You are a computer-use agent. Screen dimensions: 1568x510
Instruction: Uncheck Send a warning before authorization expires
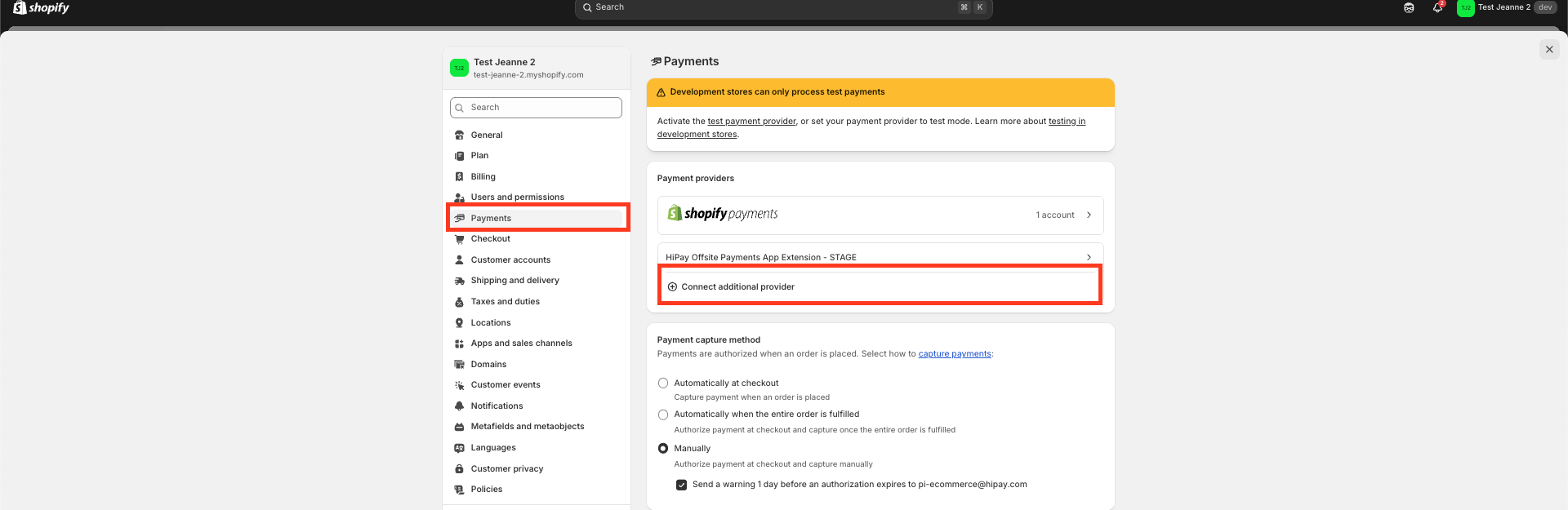681,485
